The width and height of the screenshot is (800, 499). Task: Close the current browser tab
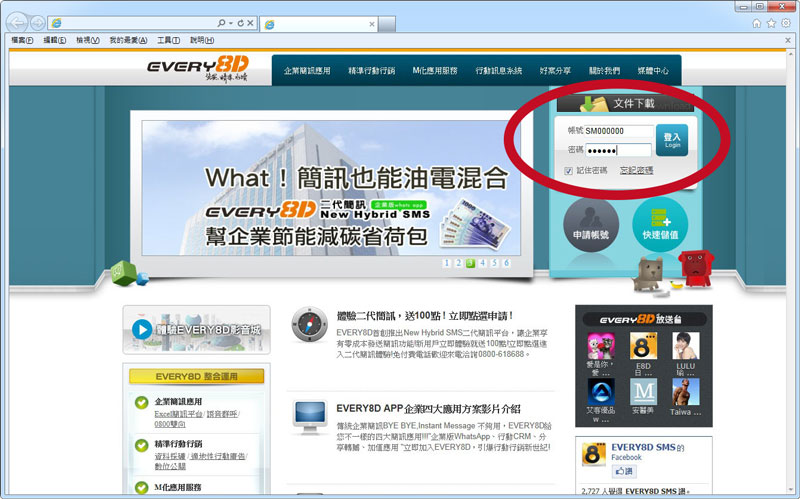click(371, 24)
